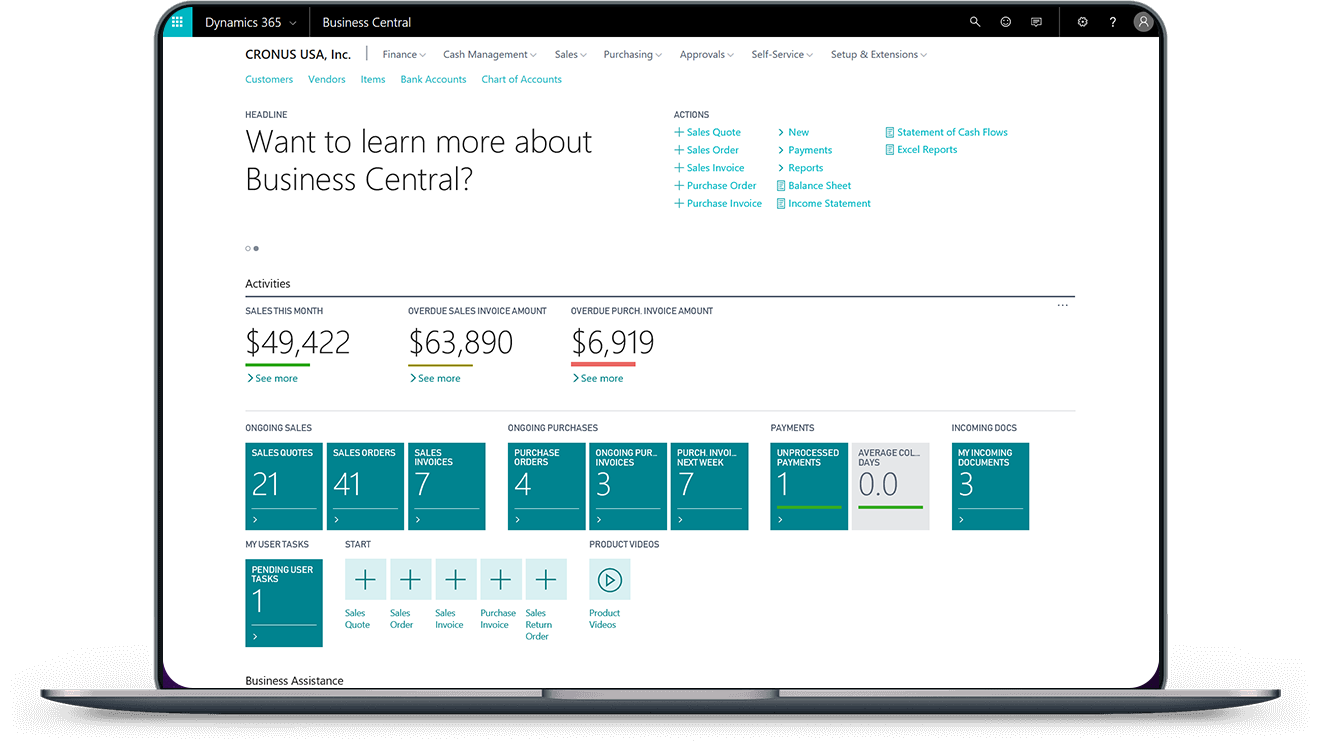The width and height of the screenshot is (1320, 743).
Task: Open the chat message icon
Action: pyautogui.click(x=1036, y=22)
